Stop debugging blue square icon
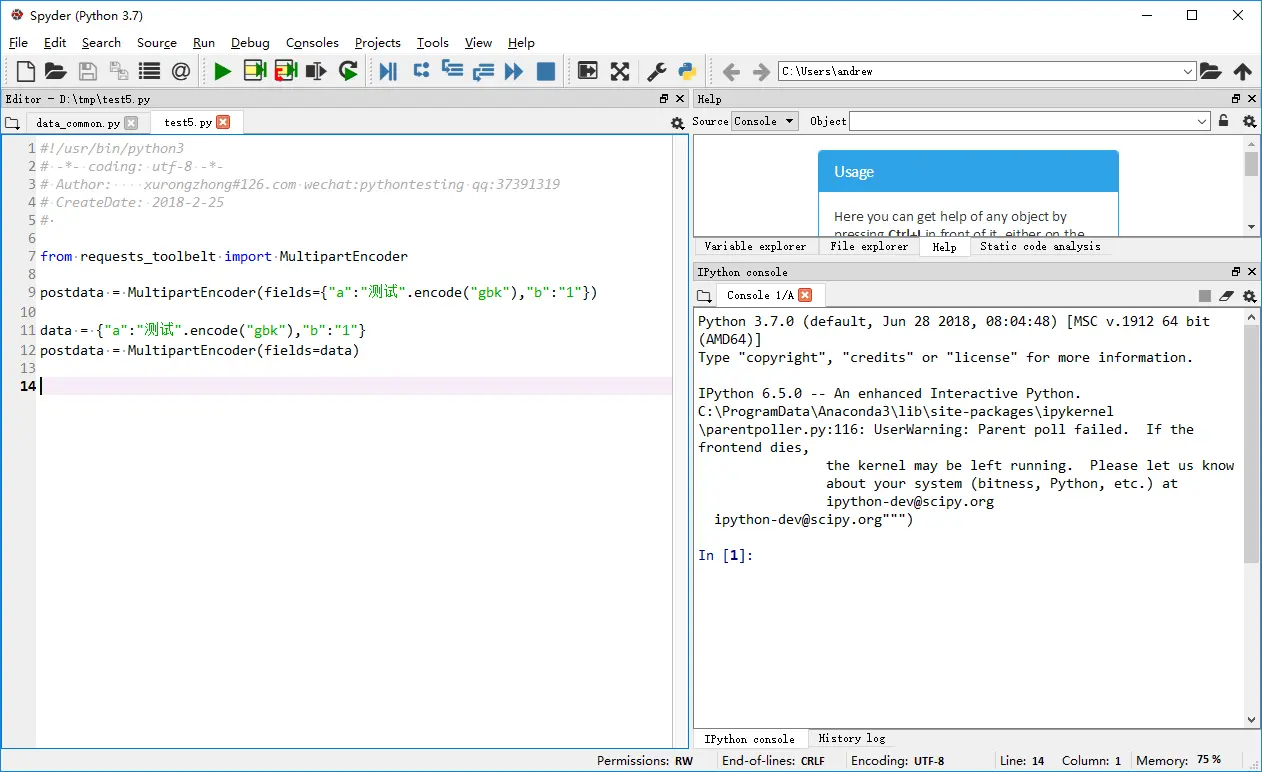1262x772 pixels. coord(546,71)
